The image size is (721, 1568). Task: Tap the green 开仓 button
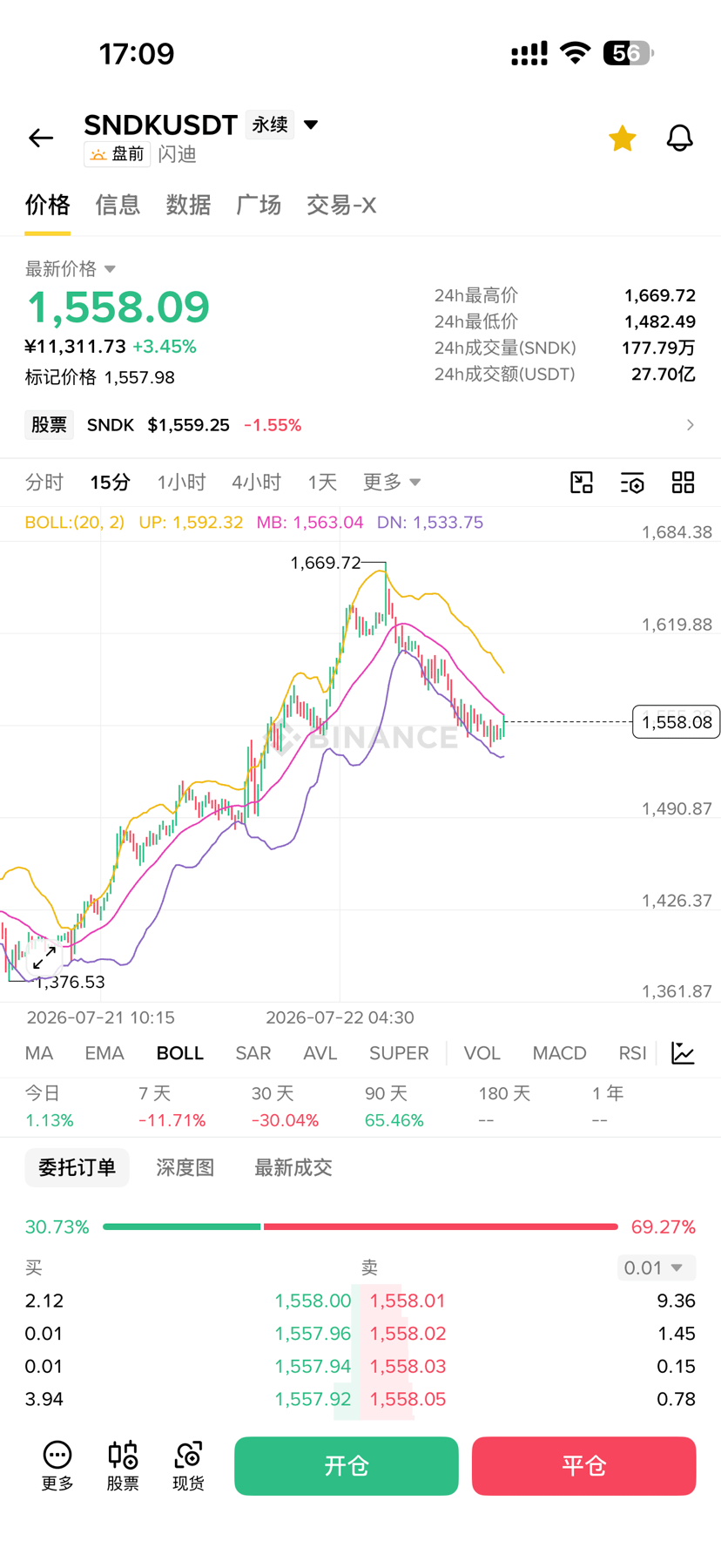347,1466
